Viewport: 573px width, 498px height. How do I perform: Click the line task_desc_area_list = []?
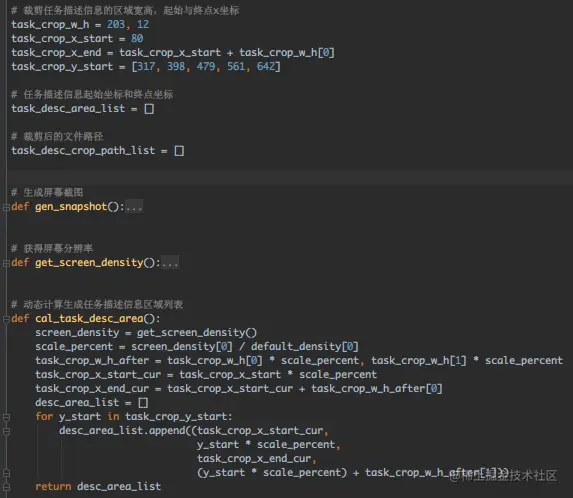pyautogui.click(x=83, y=109)
